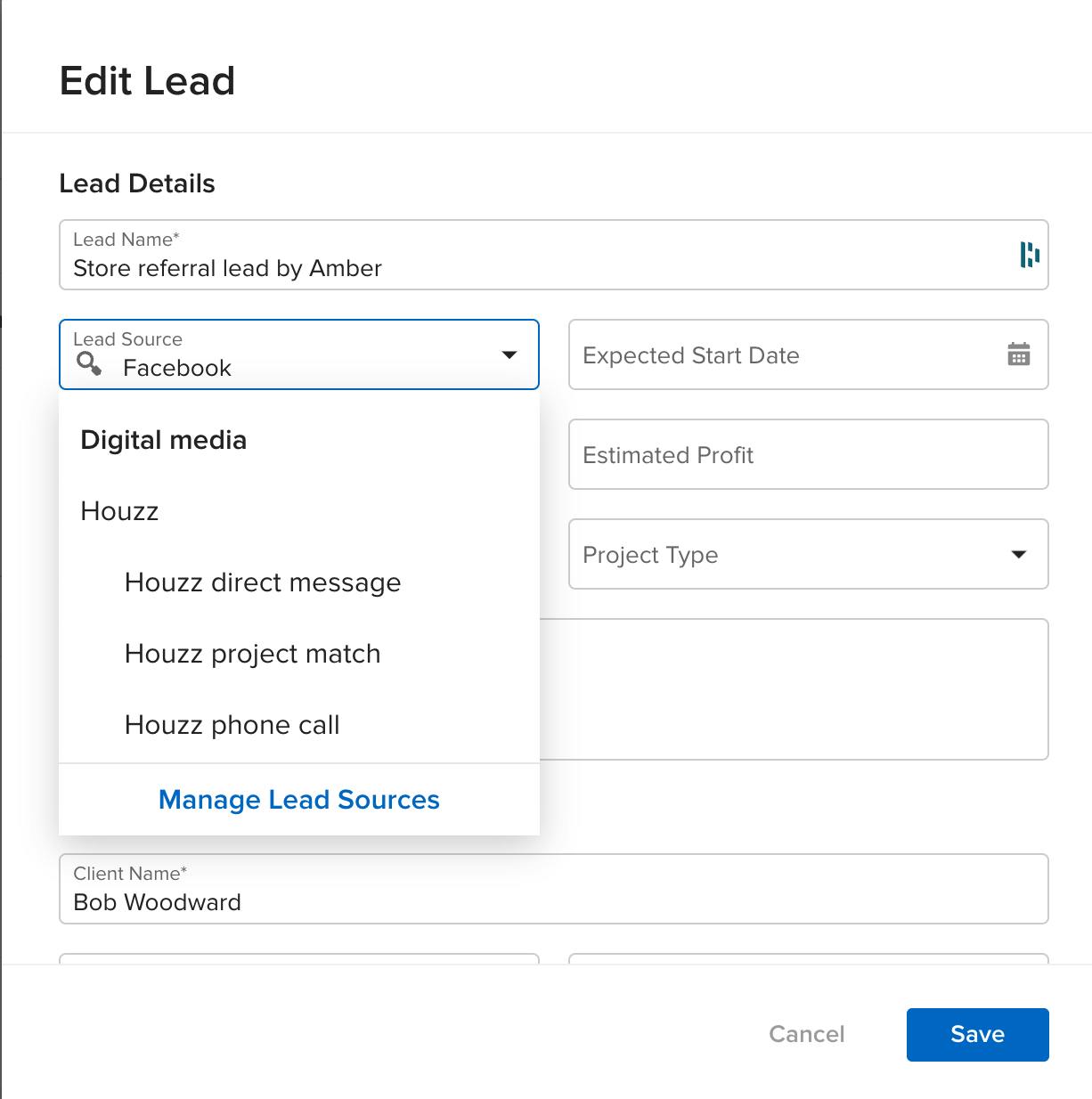This screenshot has height=1099, width=1092.
Task: Click the bar-chart logo icon in Lead Name field
Action: pos(1031,256)
